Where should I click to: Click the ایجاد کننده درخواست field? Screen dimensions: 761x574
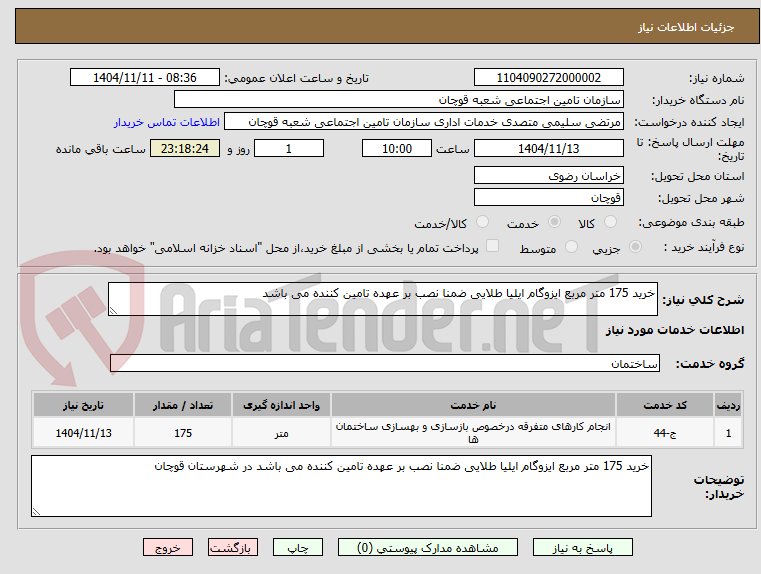click(424, 122)
